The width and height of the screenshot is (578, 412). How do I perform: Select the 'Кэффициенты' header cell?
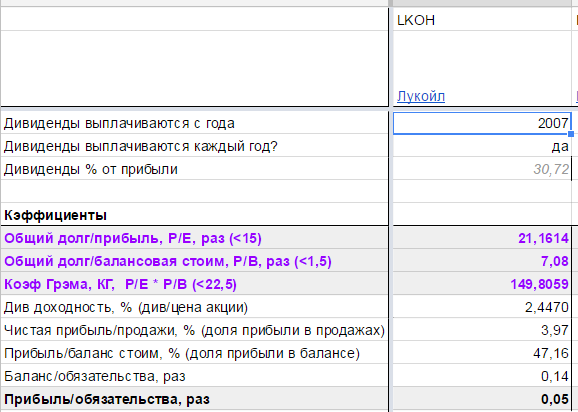coord(195,215)
